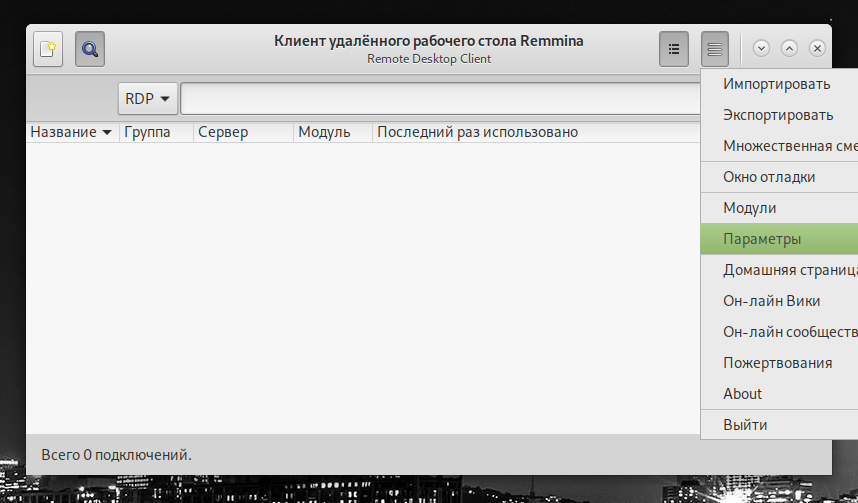
Task: Sort by Название column
Action: point(72,132)
